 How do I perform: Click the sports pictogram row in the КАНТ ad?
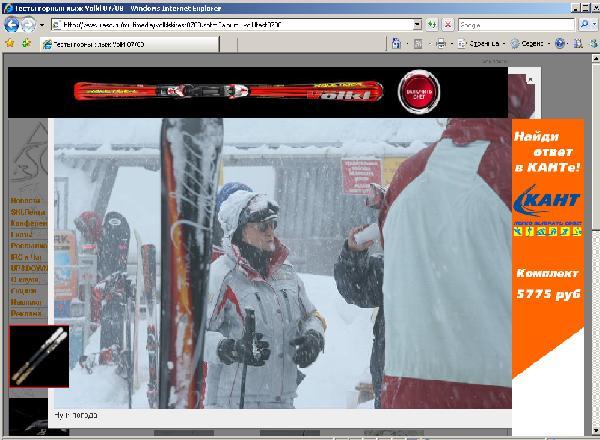click(x=548, y=231)
